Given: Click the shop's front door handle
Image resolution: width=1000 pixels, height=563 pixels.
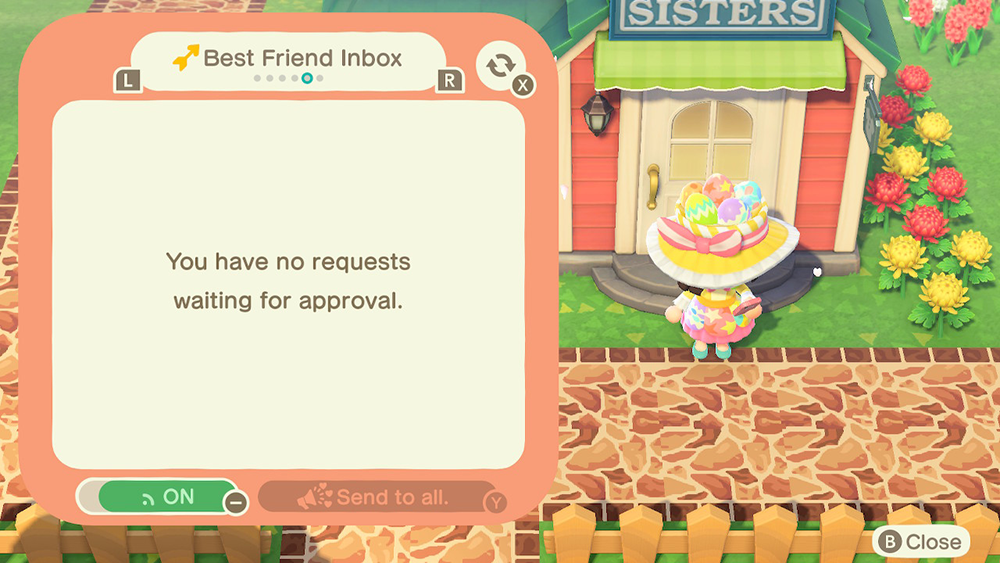Looking at the screenshot, I should tap(652, 186).
